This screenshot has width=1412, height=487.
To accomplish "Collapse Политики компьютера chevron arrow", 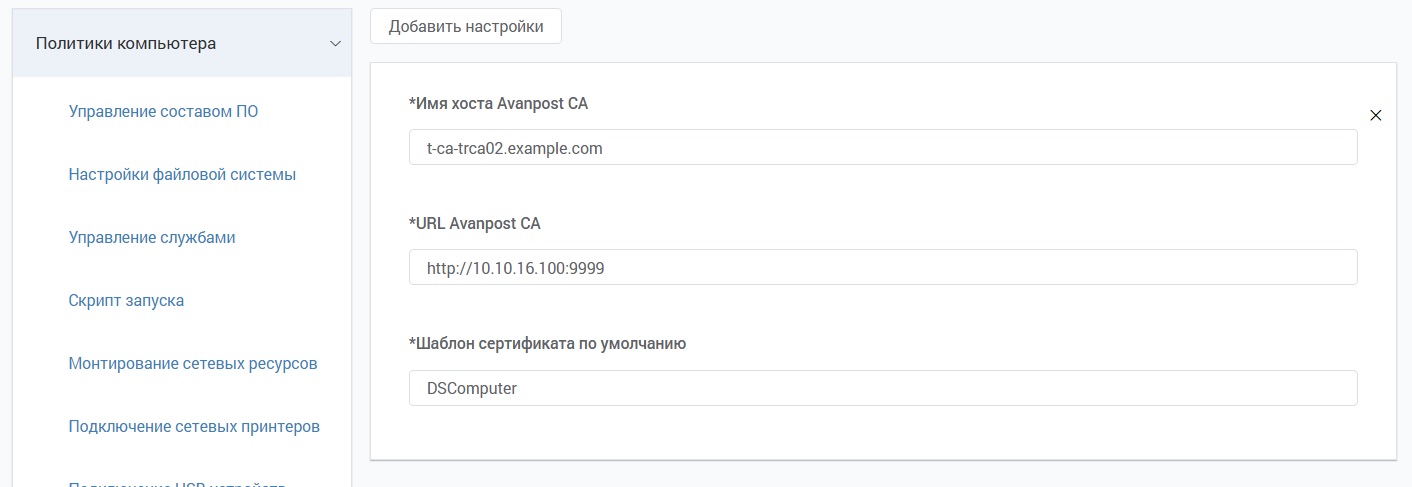I will [335, 44].
